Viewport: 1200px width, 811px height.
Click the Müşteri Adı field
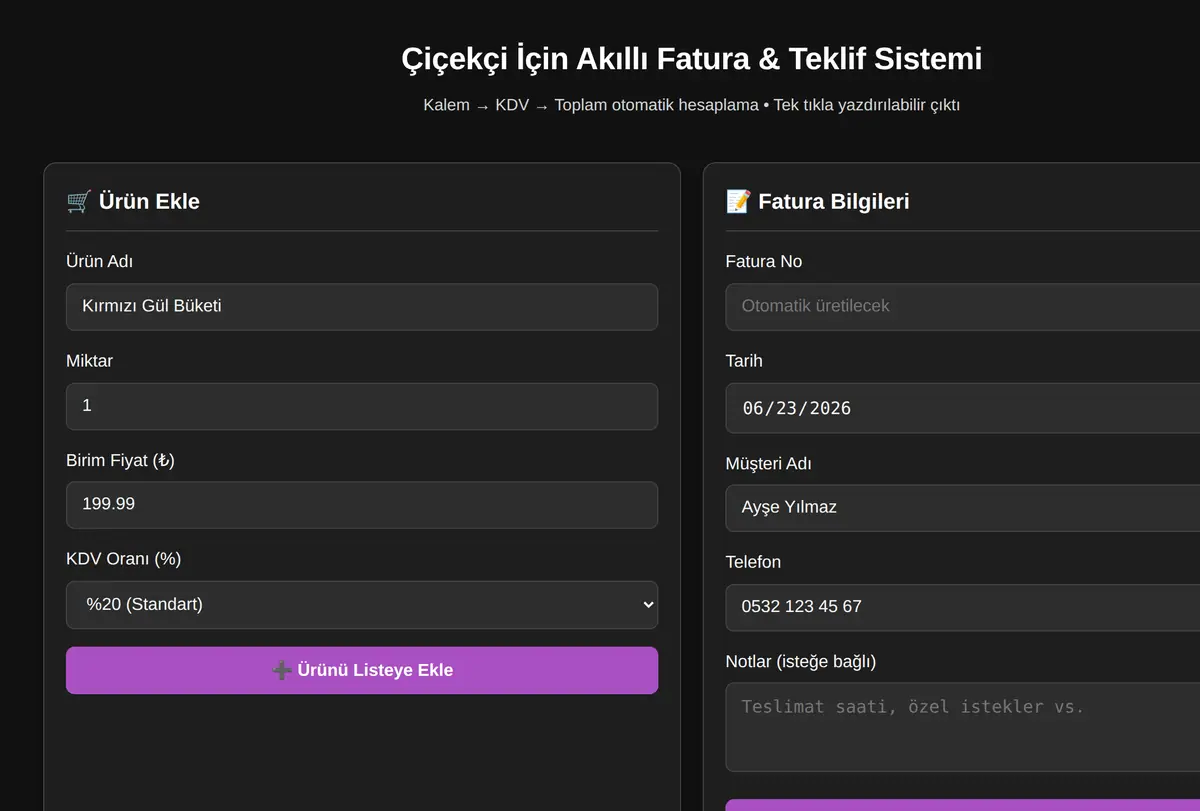point(962,508)
